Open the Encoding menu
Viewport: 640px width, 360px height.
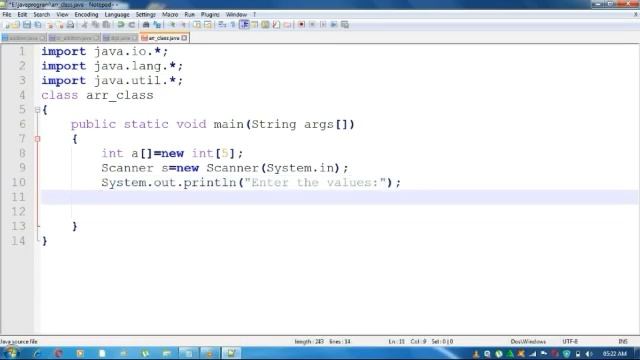(x=86, y=14)
